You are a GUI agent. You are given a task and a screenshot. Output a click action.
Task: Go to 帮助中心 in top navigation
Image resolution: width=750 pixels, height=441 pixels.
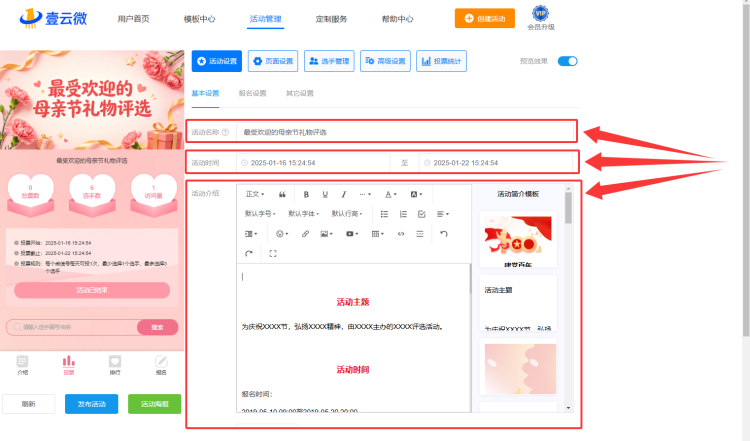[397, 19]
